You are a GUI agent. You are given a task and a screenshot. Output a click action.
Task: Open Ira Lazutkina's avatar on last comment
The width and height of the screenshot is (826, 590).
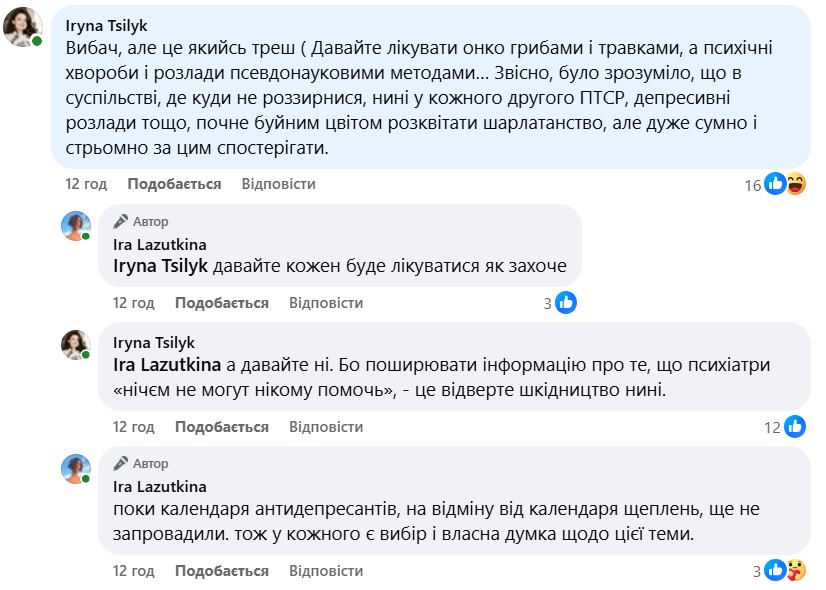click(x=76, y=469)
